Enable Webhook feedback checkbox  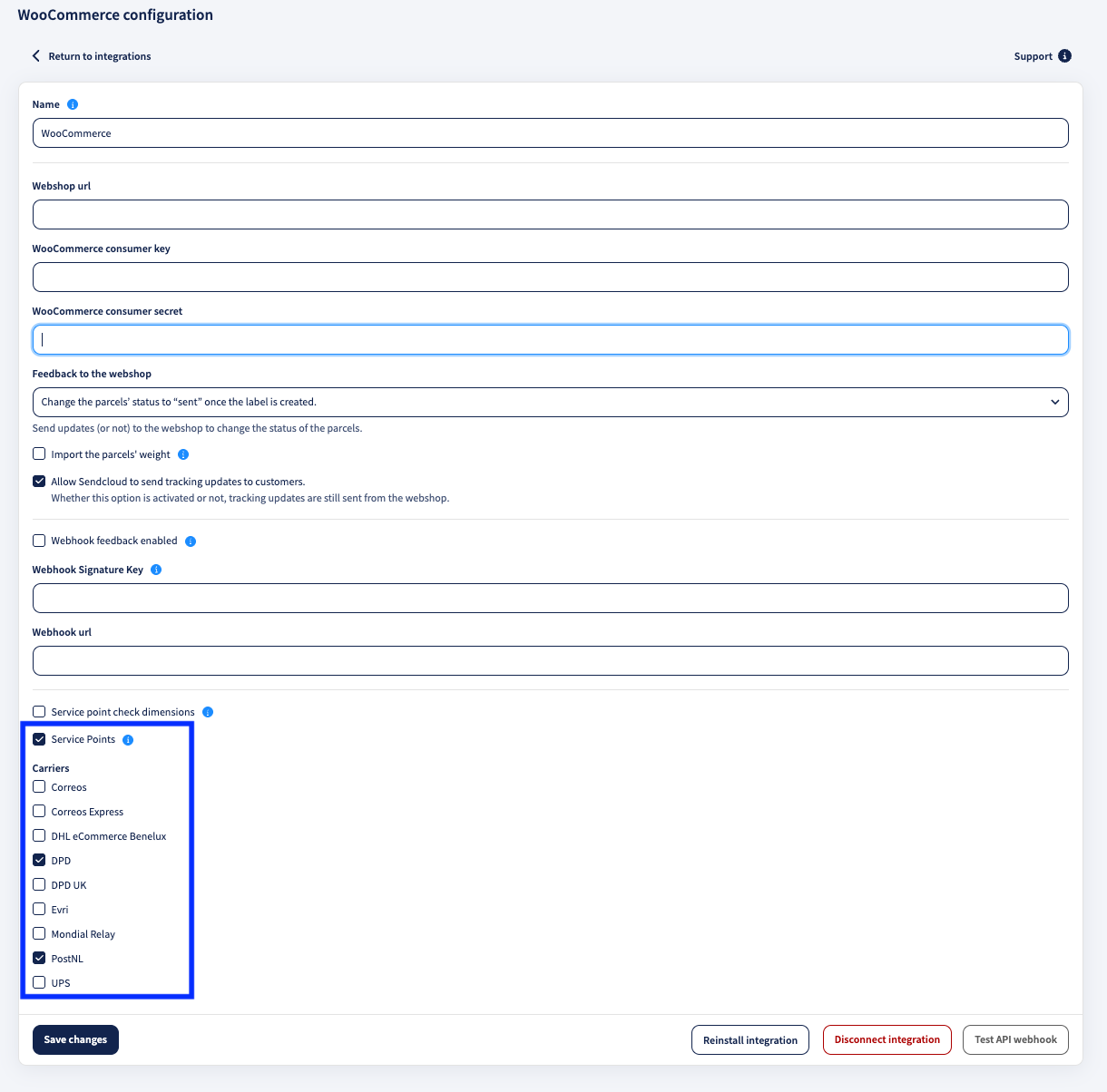coord(39,541)
